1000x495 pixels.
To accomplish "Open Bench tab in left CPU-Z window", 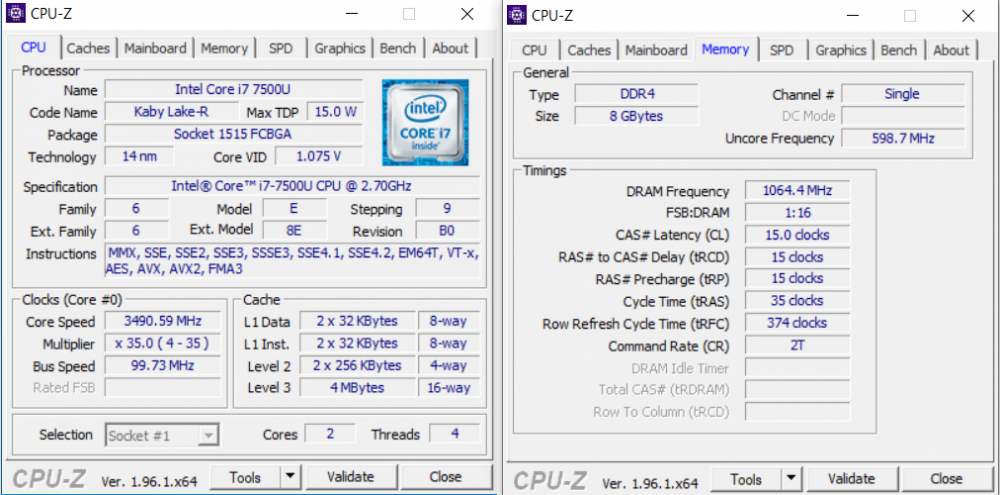I will point(399,48).
